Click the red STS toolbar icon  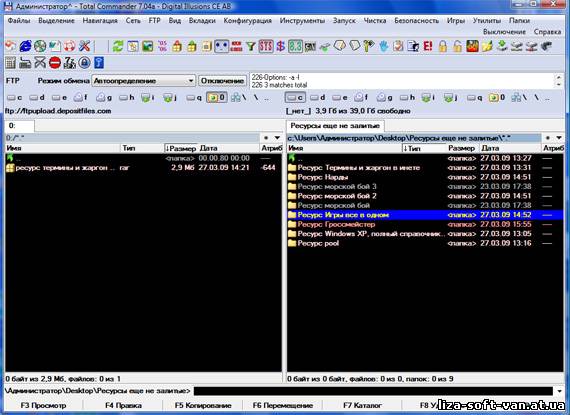[x=266, y=47]
